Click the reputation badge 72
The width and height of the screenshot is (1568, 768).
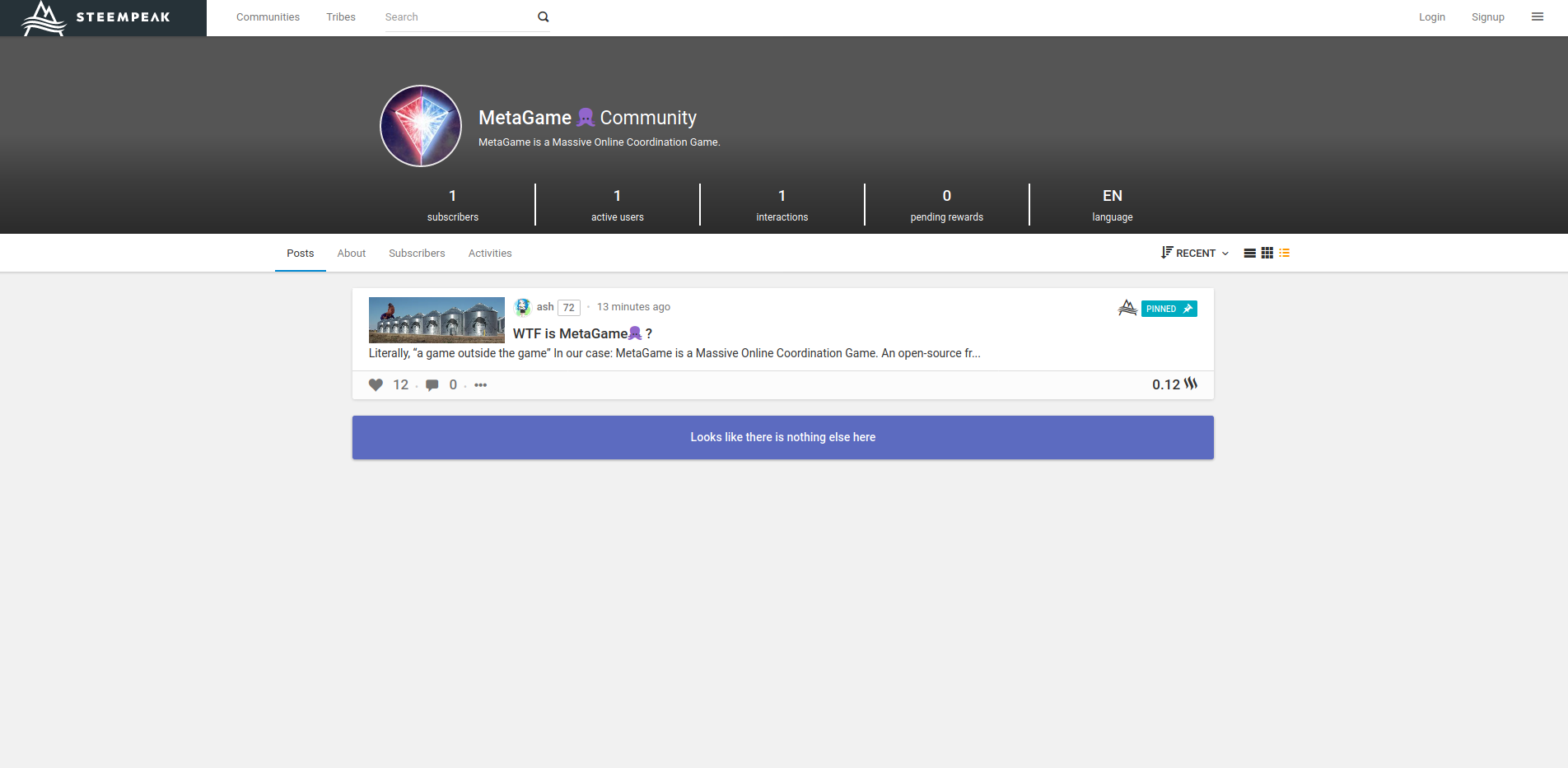coord(569,307)
